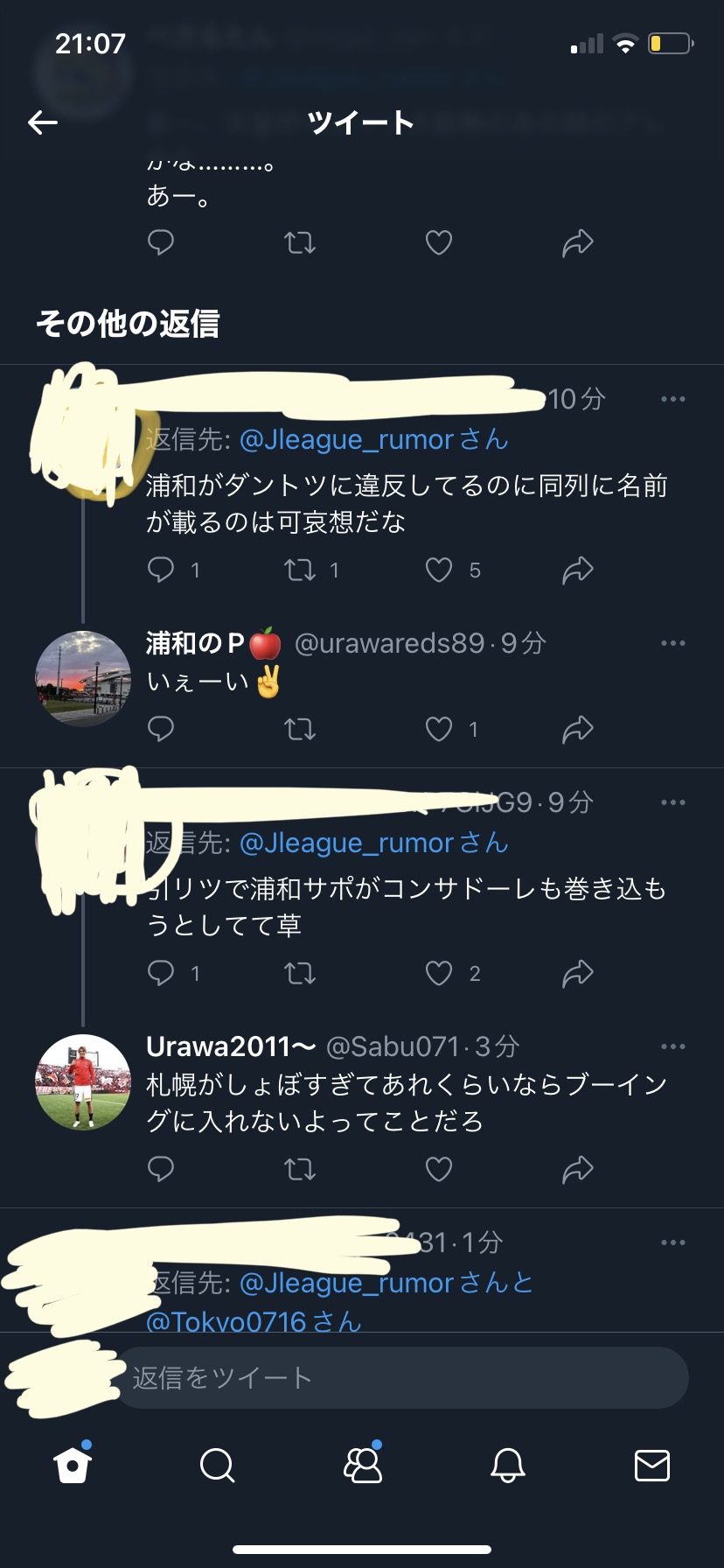Tap the back arrow beside ツイート

point(43,122)
